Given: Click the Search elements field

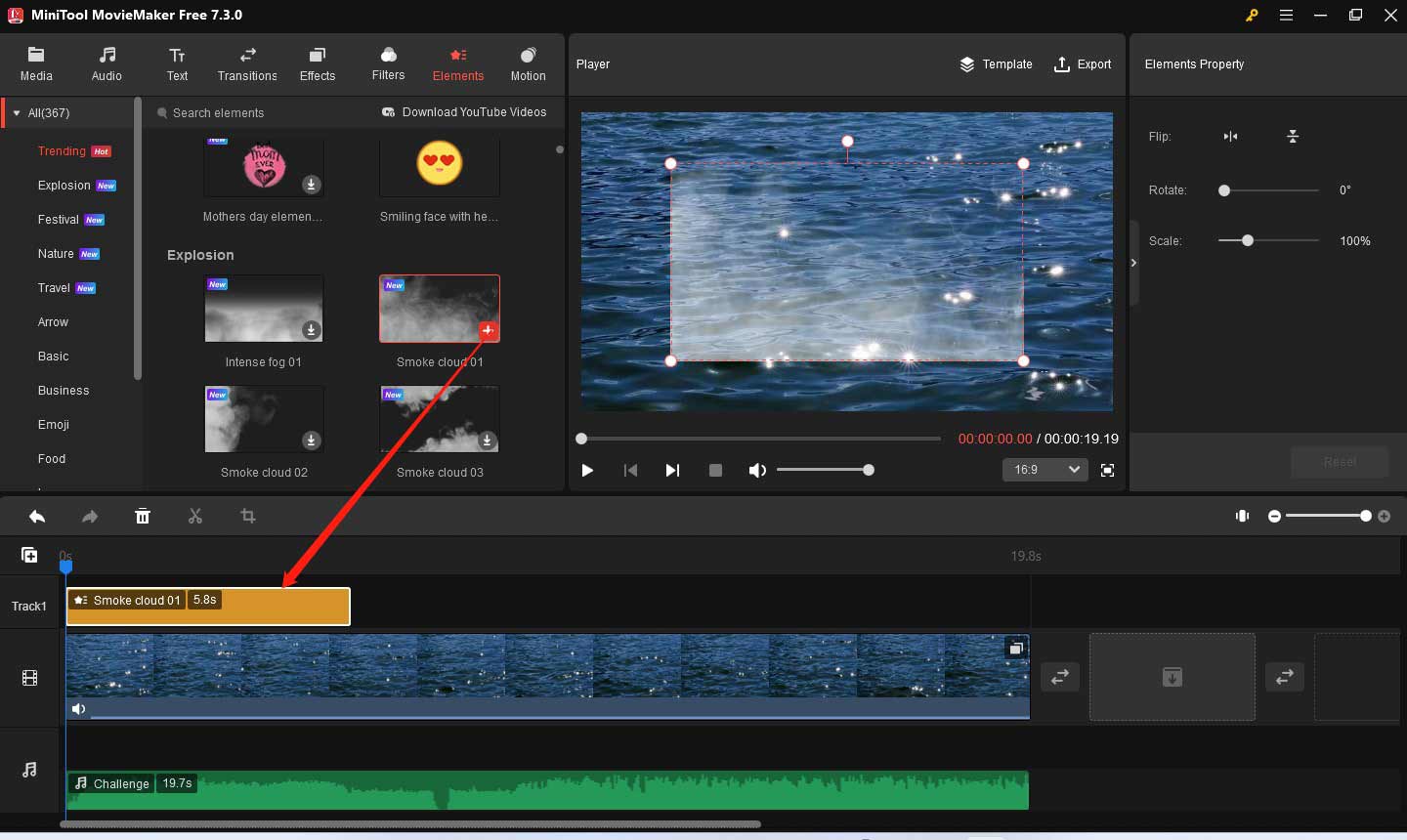Looking at the screenshot, I should [x=259, y=113].
